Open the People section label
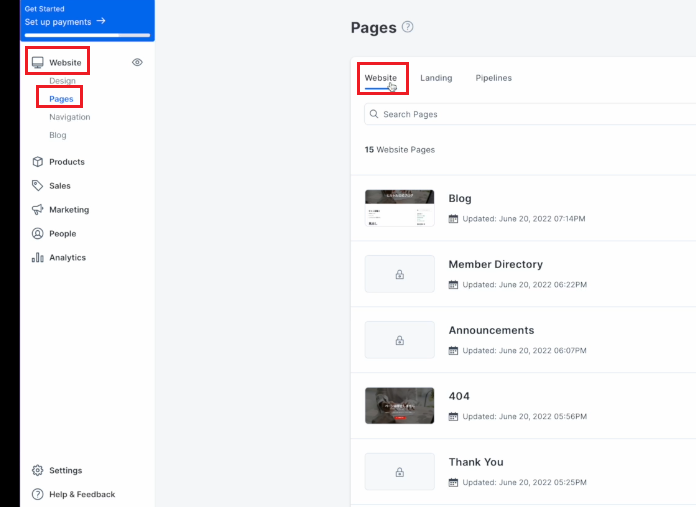The height and width of the screenshot is (507, 696). [63, 234]
